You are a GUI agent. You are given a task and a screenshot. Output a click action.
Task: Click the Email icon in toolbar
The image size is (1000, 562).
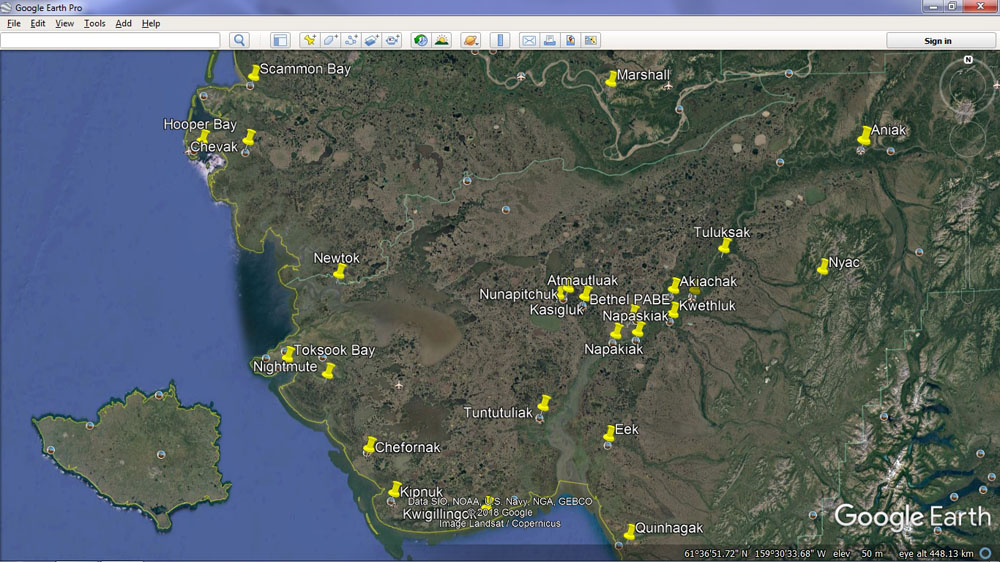pos(529,40)
